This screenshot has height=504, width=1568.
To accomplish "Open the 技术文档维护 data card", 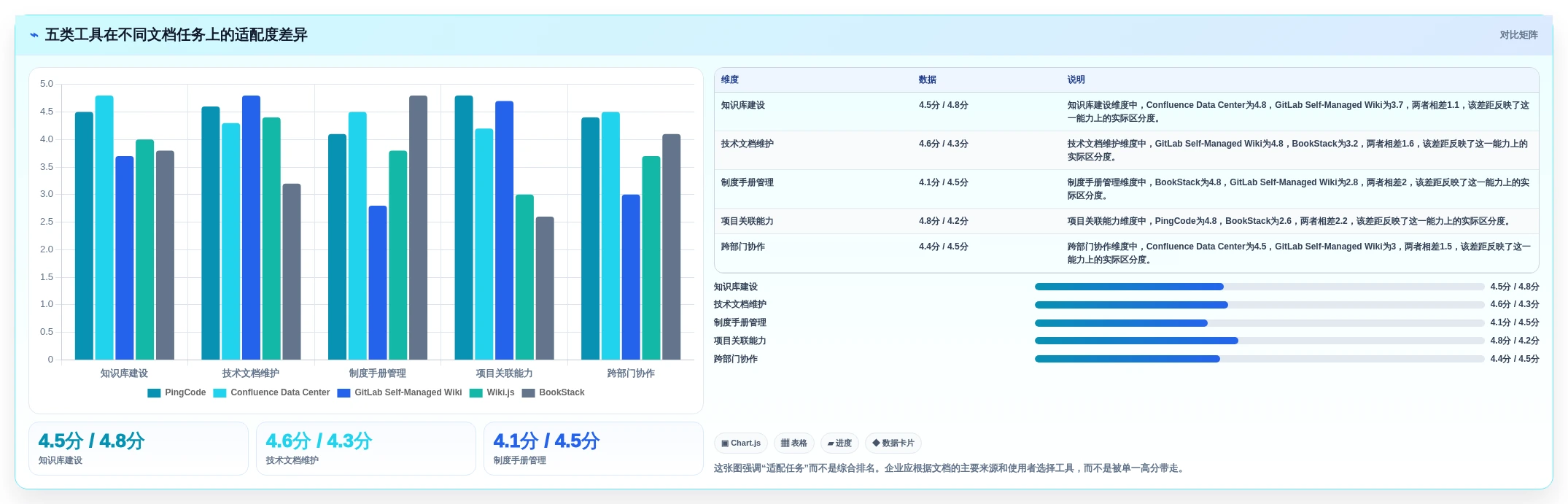I will (366, 449).
